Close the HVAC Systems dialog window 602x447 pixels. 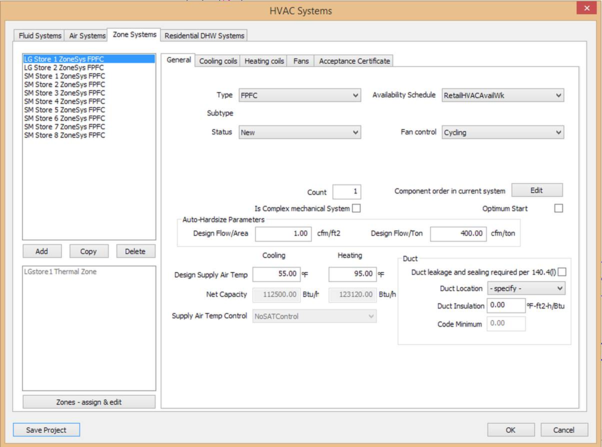click(586, 9)
